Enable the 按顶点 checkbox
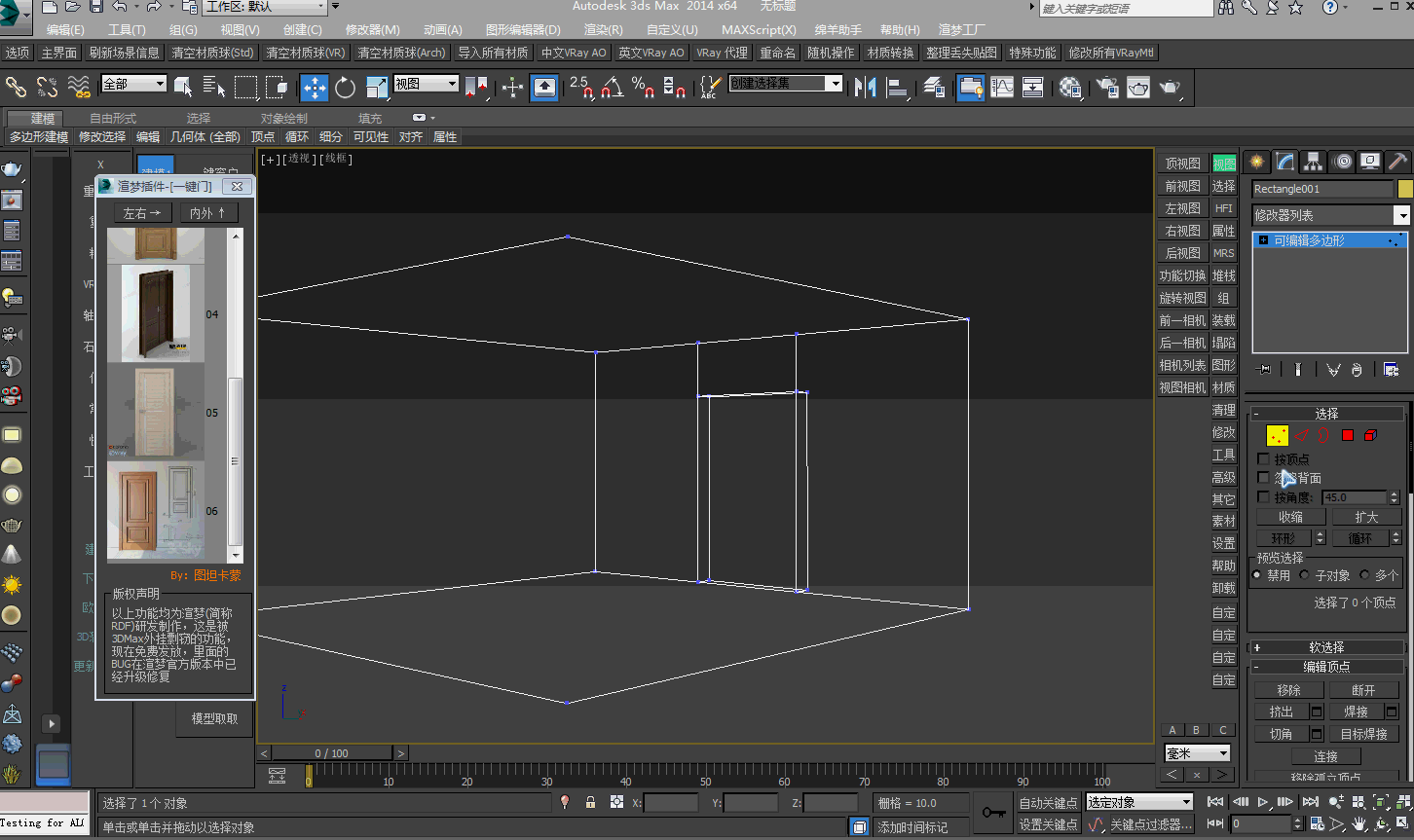 1264,458
